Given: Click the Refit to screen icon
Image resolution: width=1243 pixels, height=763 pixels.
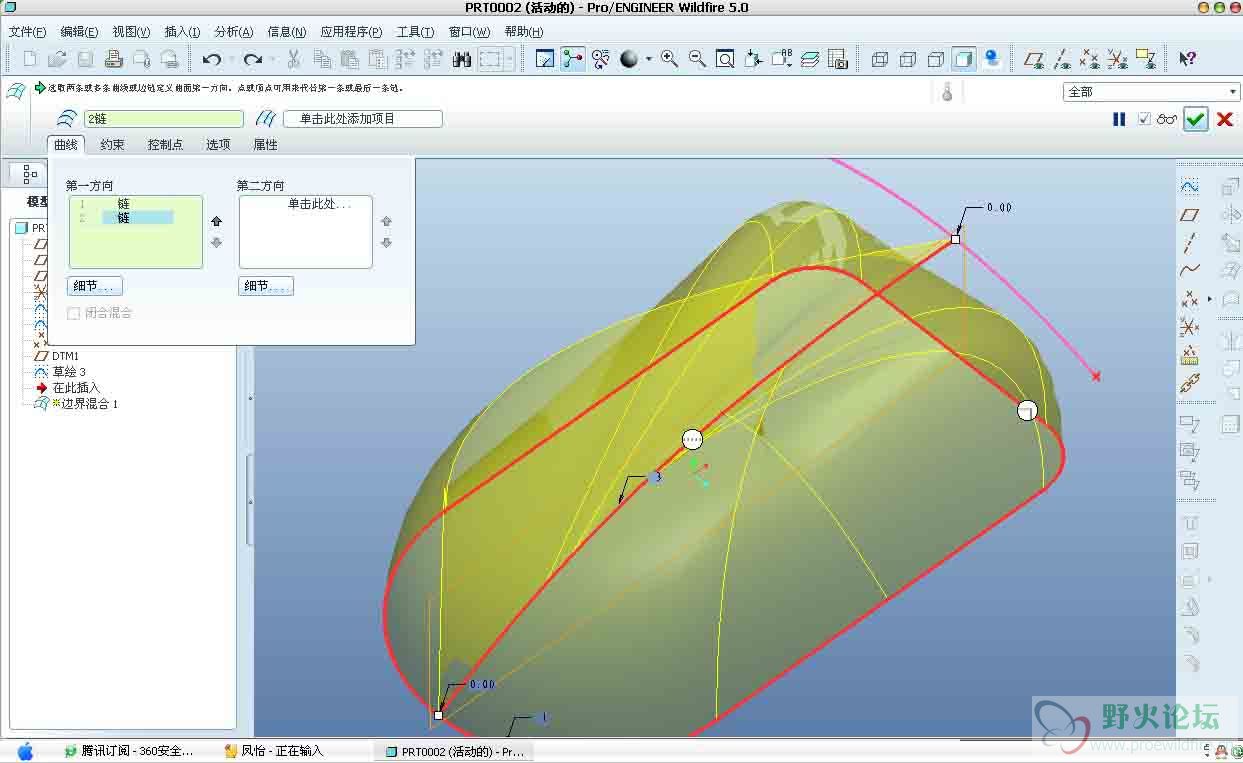Looking at the screenshot, I should pyautogui.click(x=725, y=59).
